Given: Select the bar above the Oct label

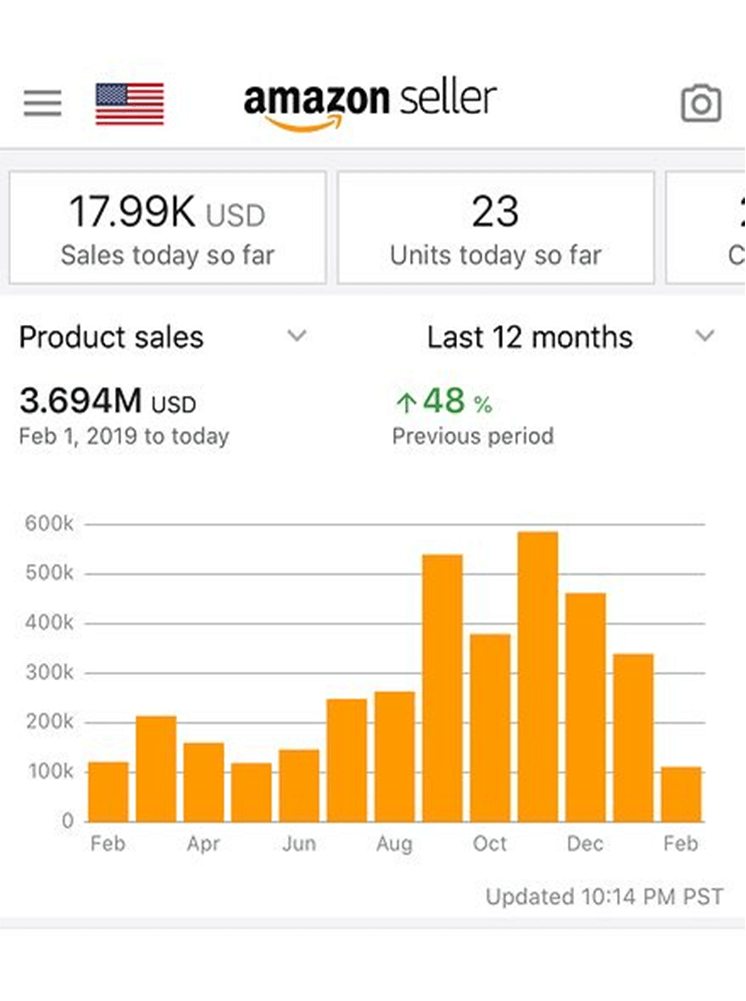Looking at the screenshot, I should click(x=490, y=727).
